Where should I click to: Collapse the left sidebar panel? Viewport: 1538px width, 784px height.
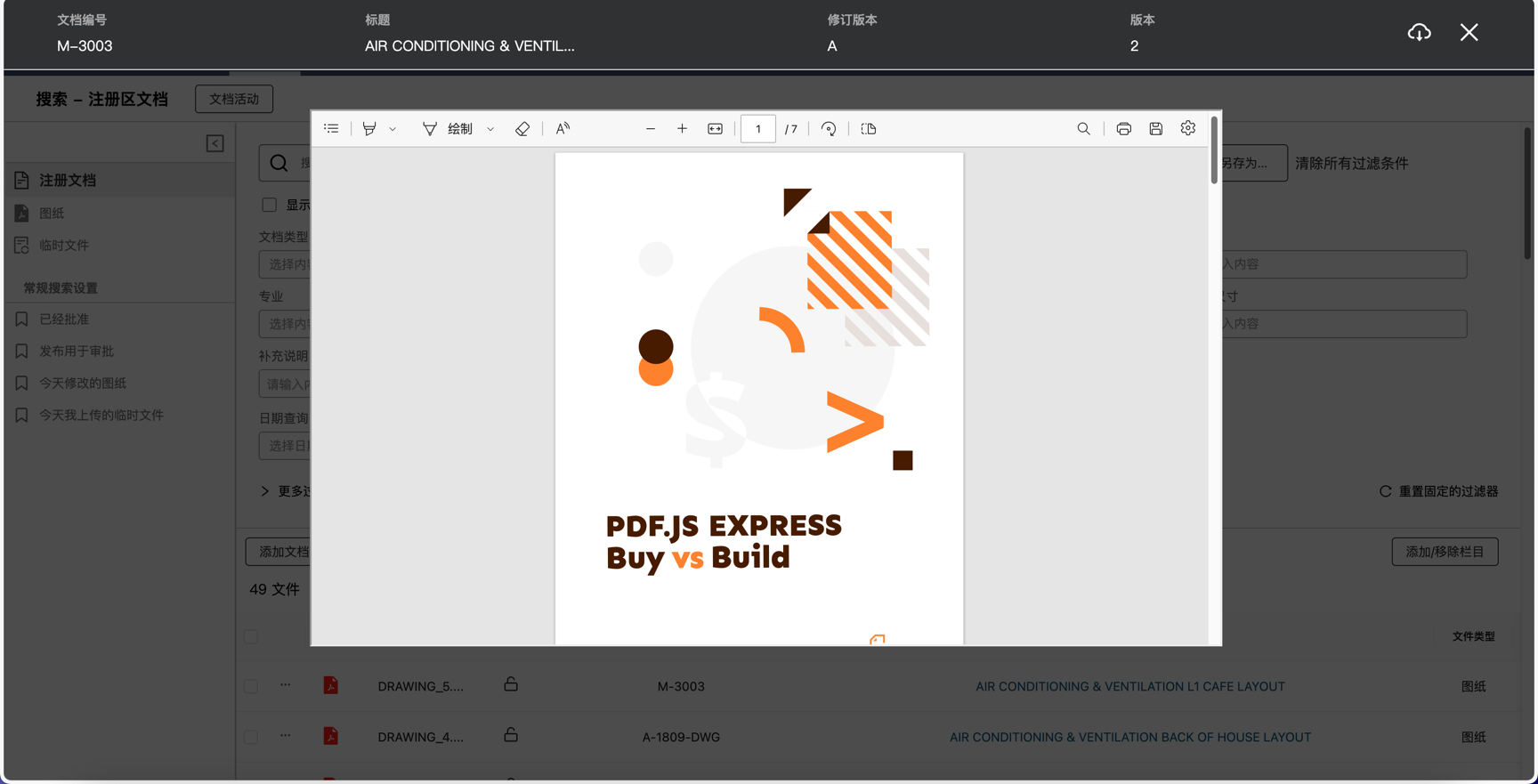pos(215,143)
